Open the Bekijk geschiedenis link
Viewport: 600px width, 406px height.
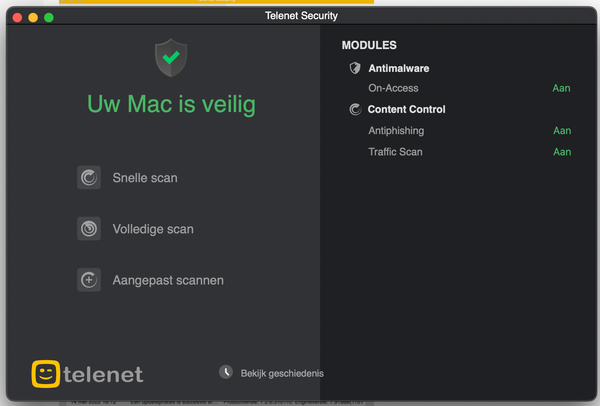[x=282, y=373]
